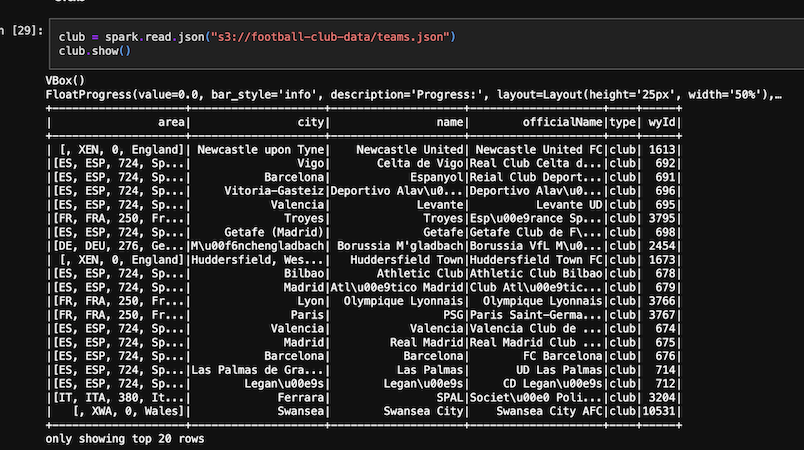This screenshot has height=450, width=804.
Task: Click 'Esp\u00e9rance Sp...' cell
Action: pyautogui.click(x=536, y=218)
